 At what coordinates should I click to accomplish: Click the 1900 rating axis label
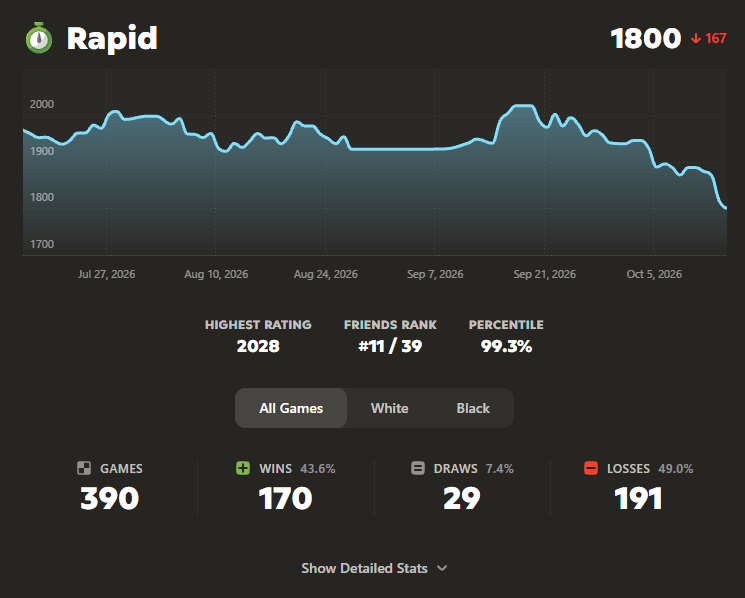pyautogui.click(x=42, y=151)
